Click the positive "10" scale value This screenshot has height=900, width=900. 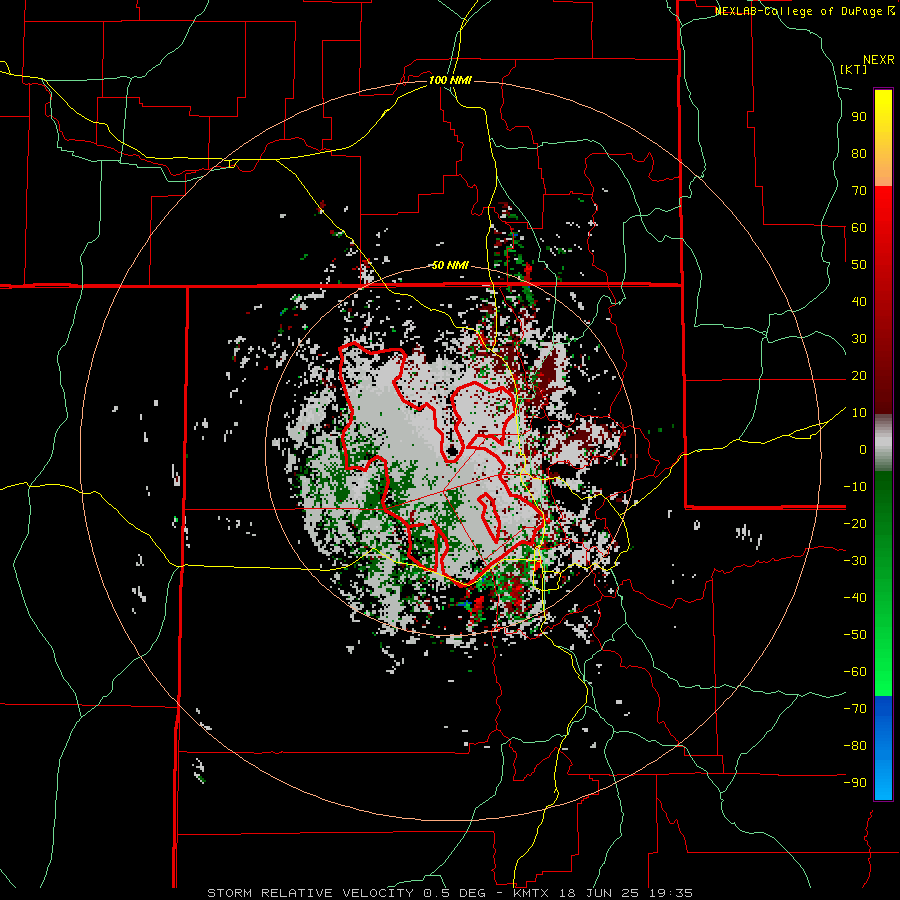click(x=859, y=413)
